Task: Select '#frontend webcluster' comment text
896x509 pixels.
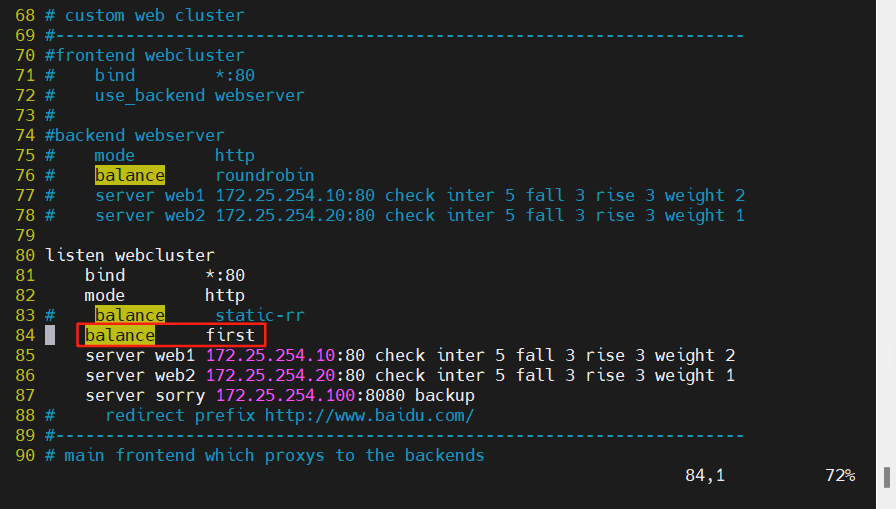Action: tap(145, 55)
